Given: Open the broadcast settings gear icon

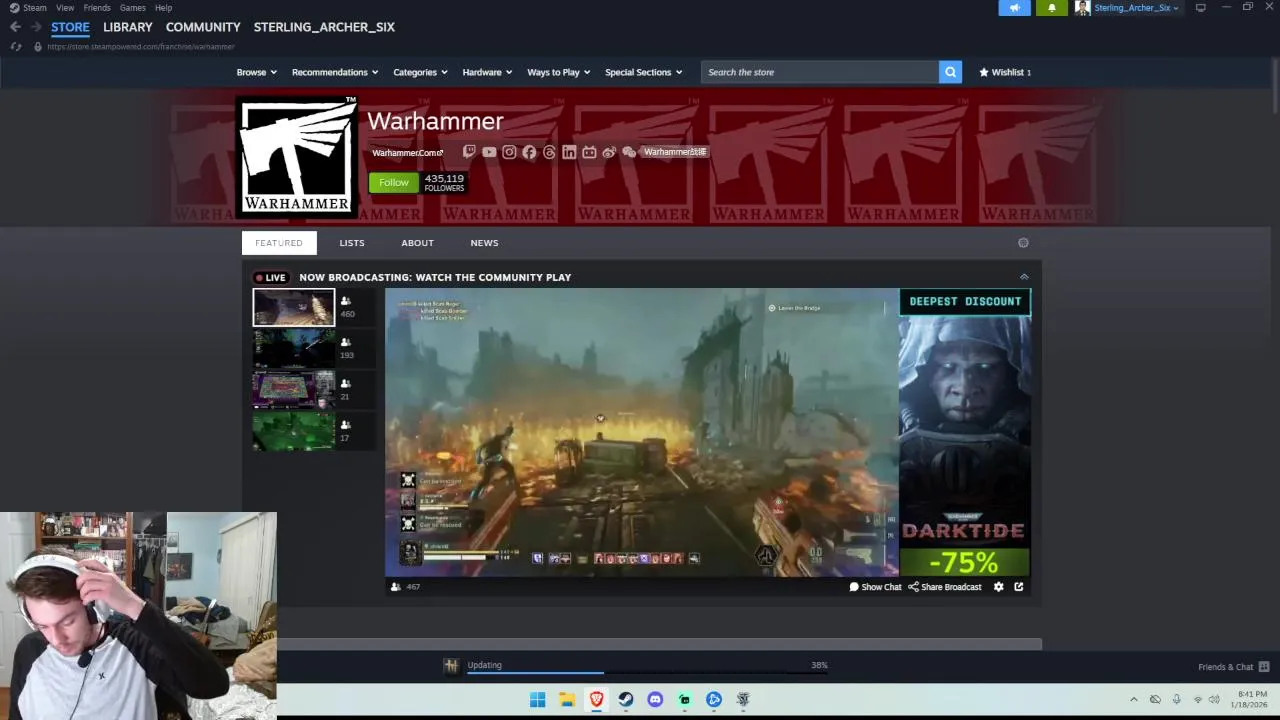Looking at the screenshot, I should pos(998,587).
